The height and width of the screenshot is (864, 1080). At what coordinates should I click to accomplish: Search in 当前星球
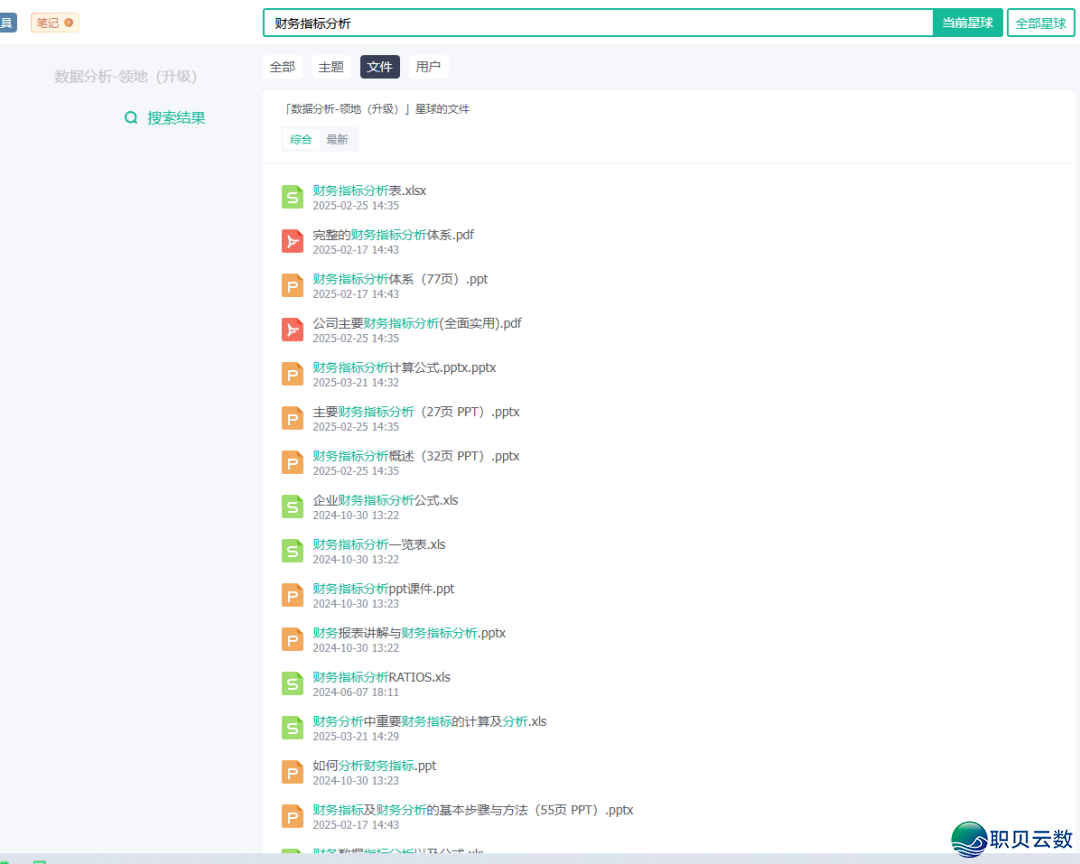[968, 23]
